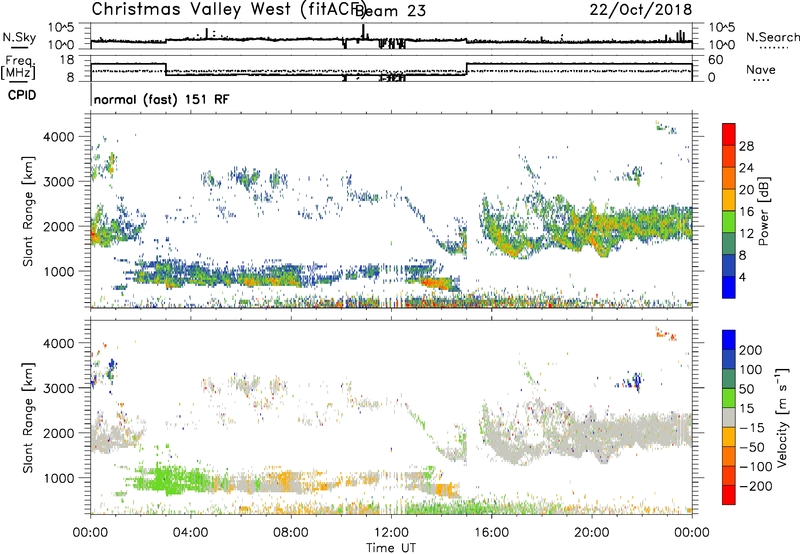Click the '04:00' time tick label
This screenshot has width=800, height=554.
[190, 533]
